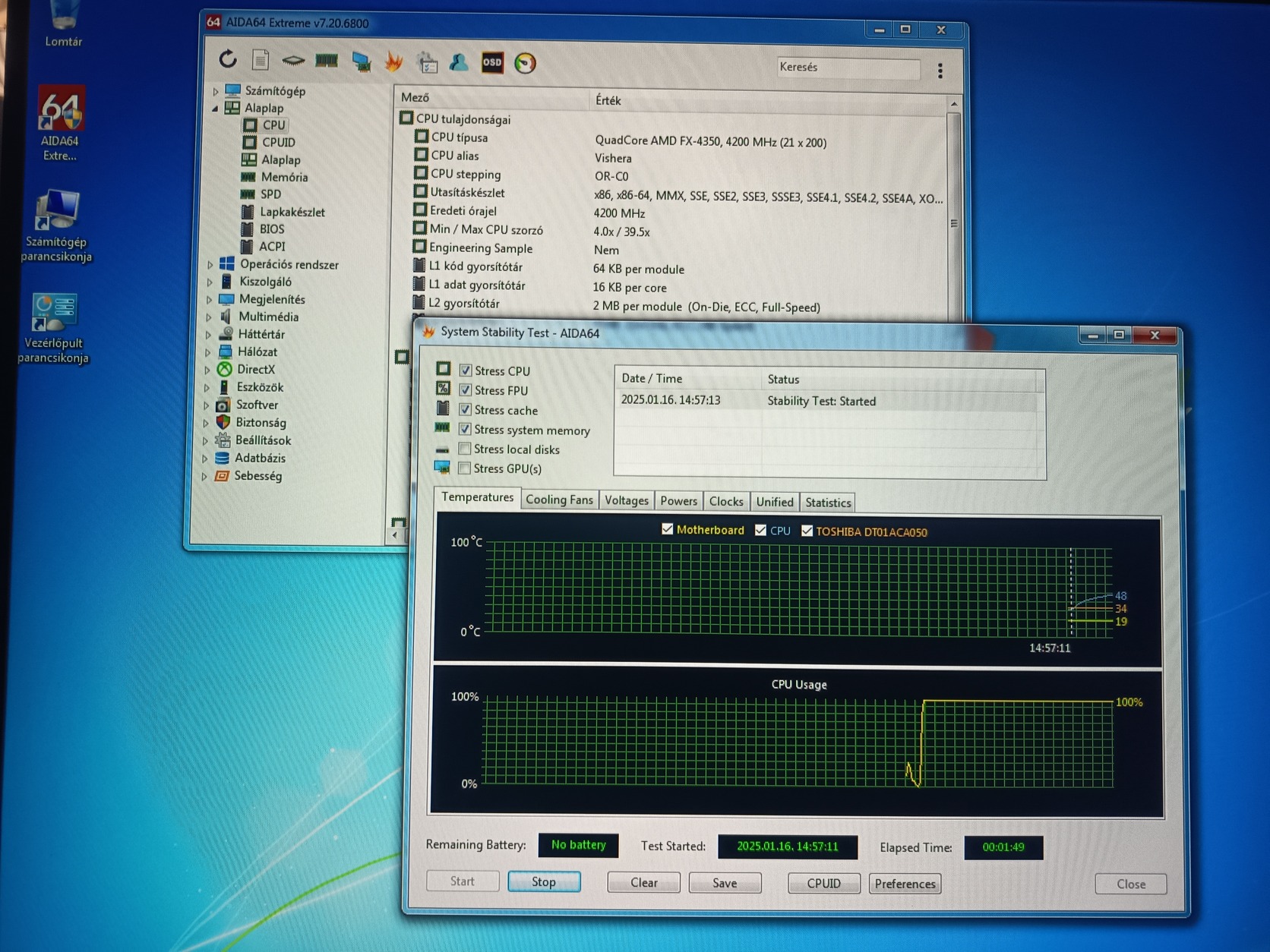Click the memory module toolbar icon
The width and height of the screenshot is (1270, 952).
(327, 60)
